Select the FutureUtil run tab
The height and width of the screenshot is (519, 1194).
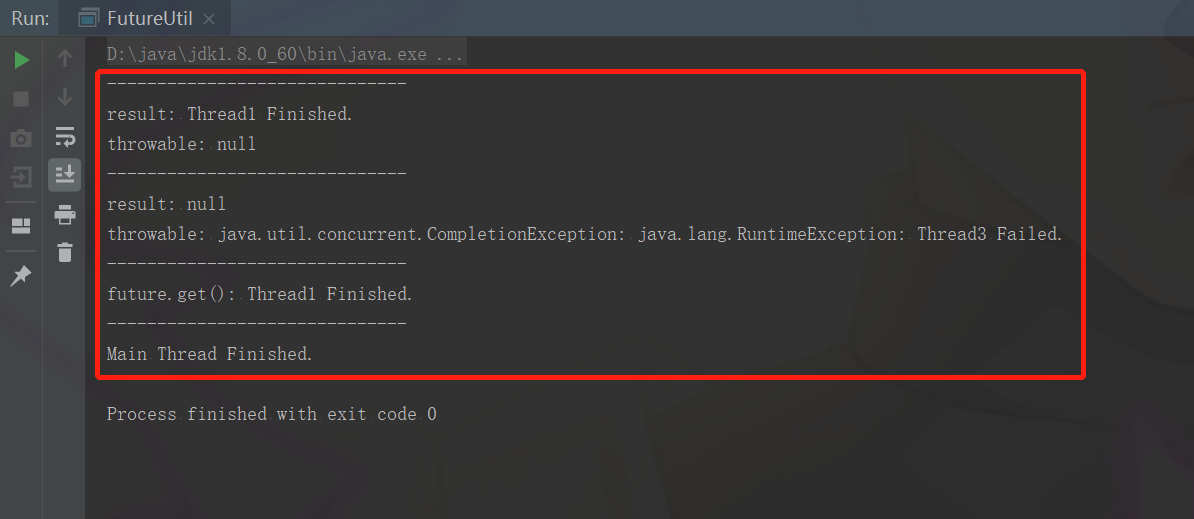point(148,18)
